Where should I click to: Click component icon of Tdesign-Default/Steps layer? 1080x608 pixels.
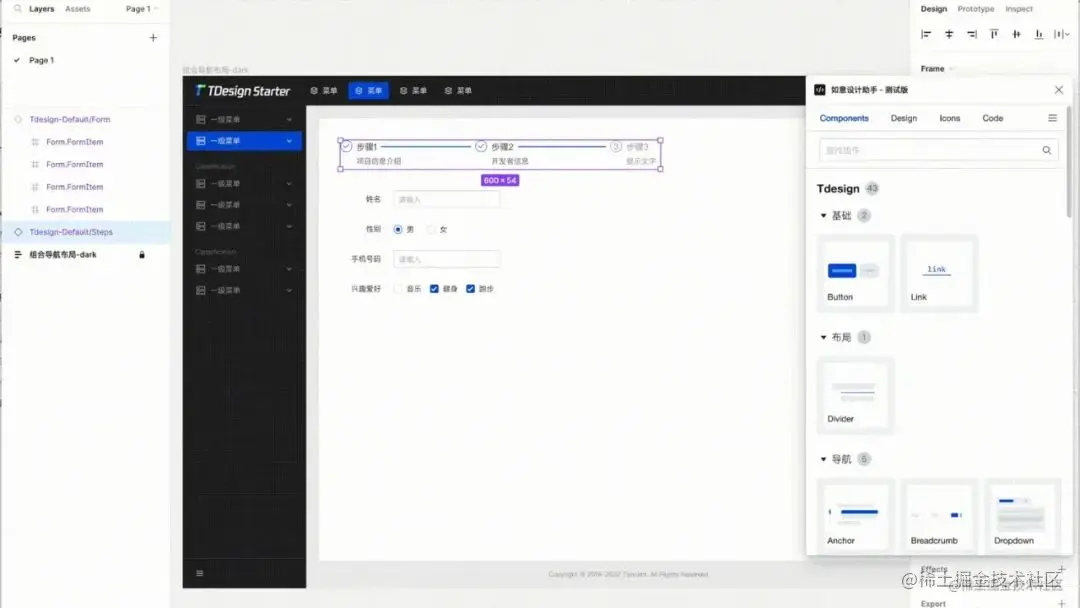[x=19, y=232]
